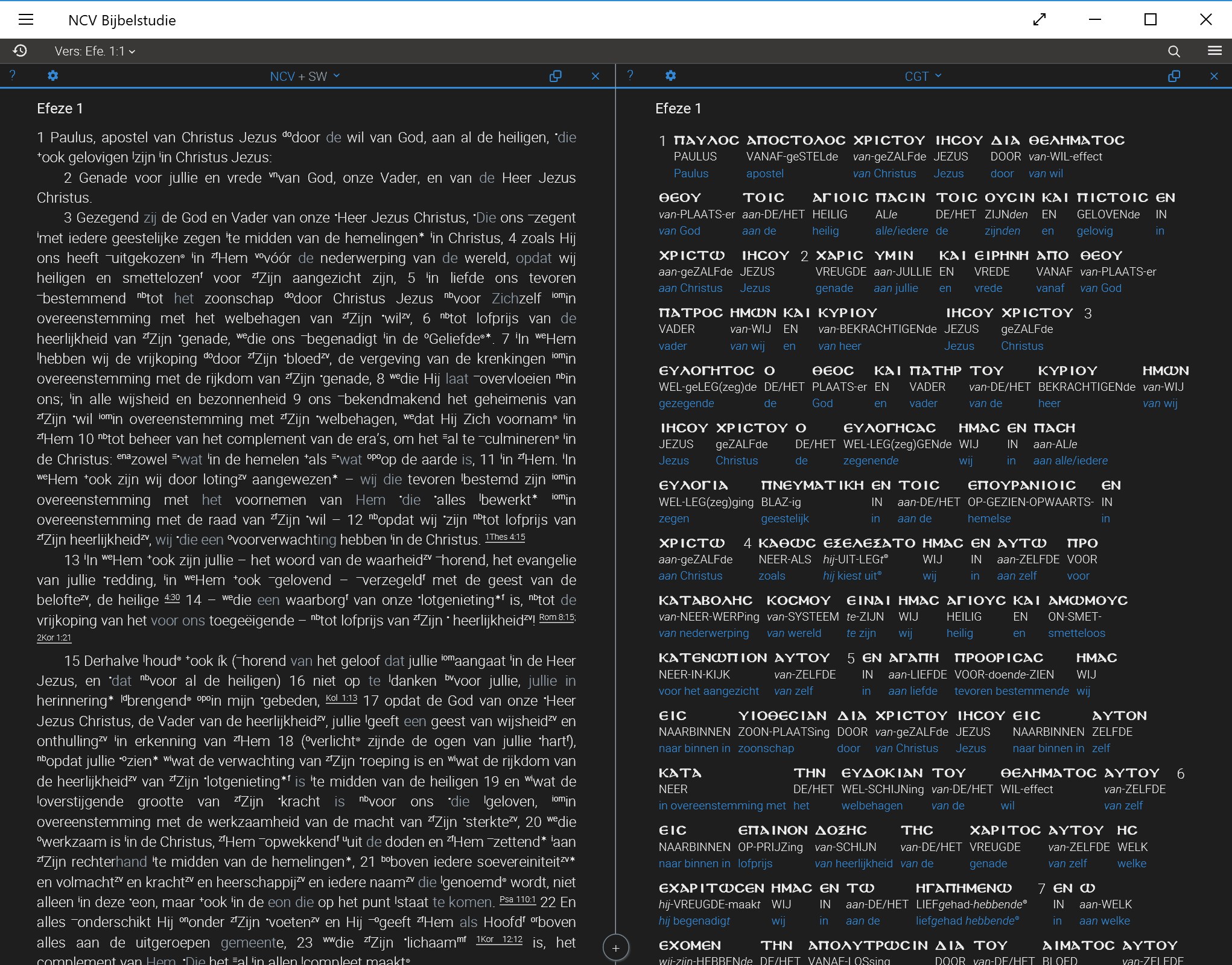Close the NCV + SW pane
This screenshot has width=1232, height=965.
point(595,76)
